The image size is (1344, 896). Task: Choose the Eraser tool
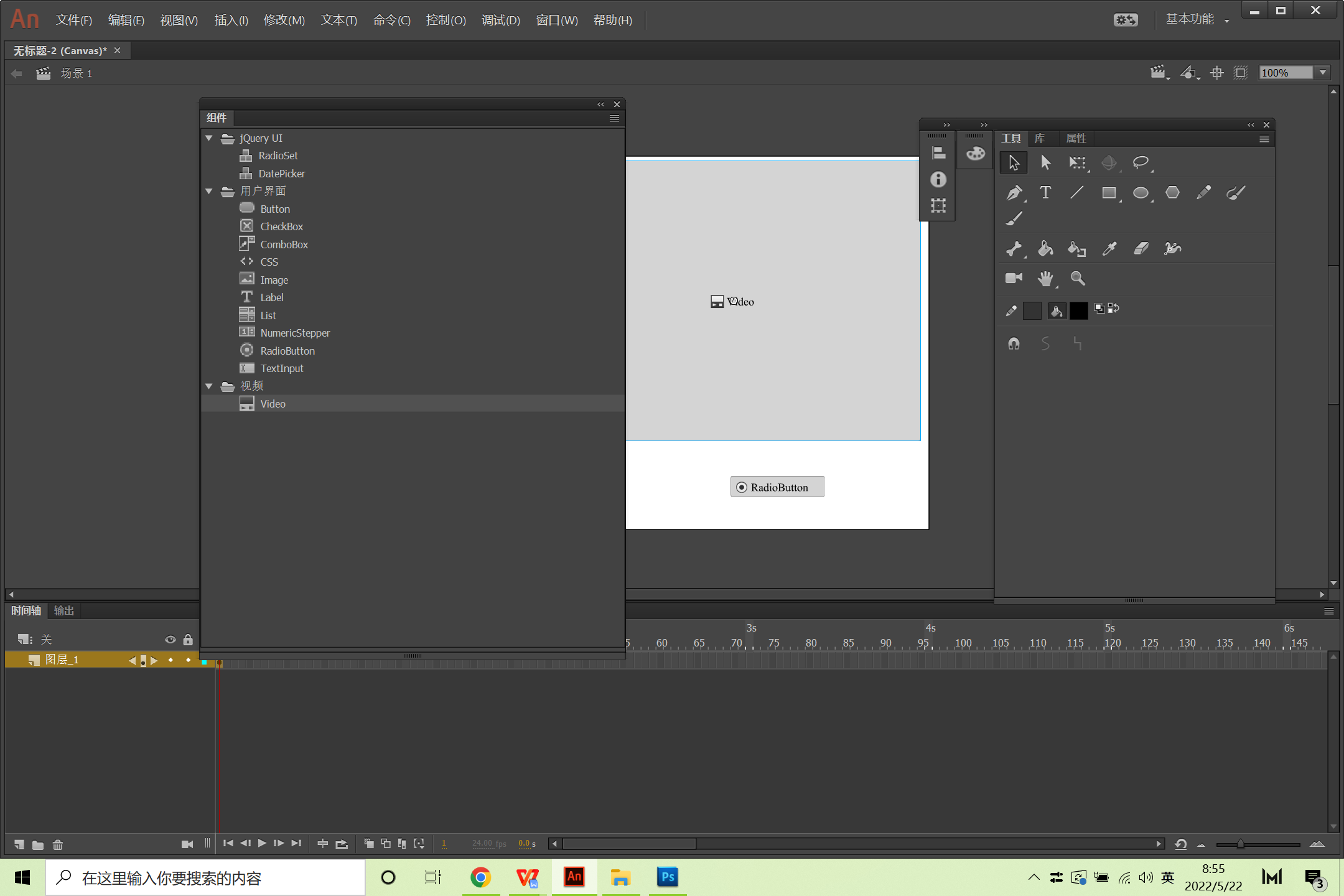(1141, 249)
